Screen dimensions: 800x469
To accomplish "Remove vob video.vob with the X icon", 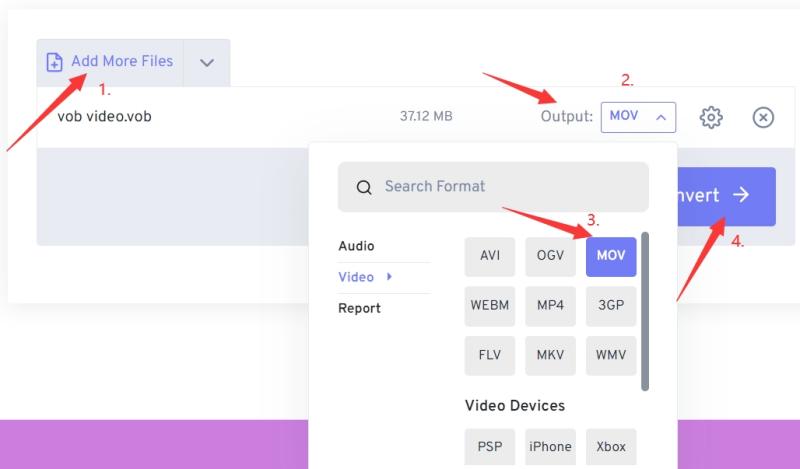I will (x=763, y=117).
